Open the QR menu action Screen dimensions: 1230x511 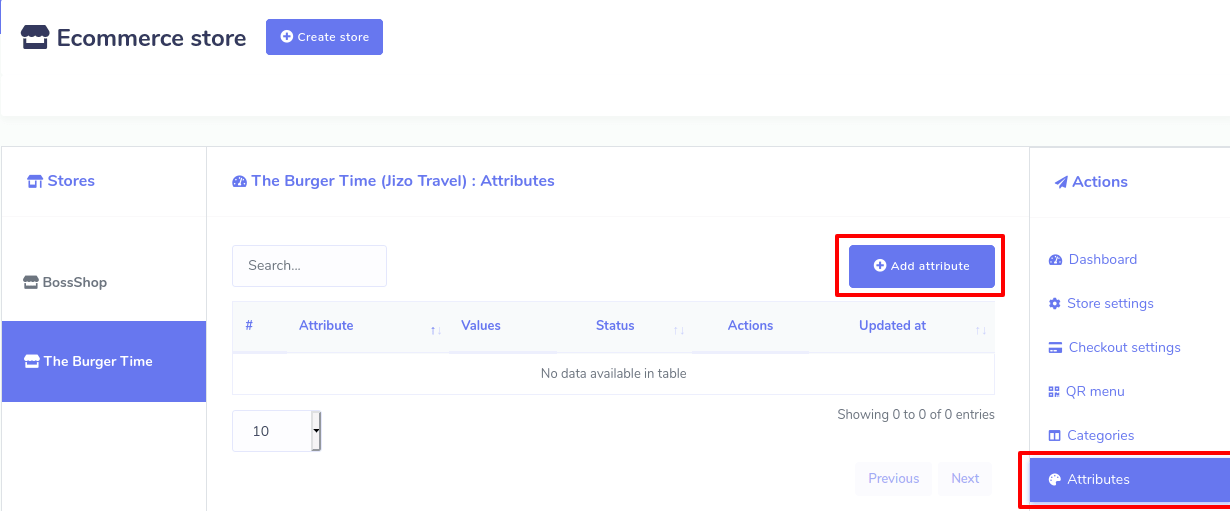pyautogui.click(x=1096, y=391)
